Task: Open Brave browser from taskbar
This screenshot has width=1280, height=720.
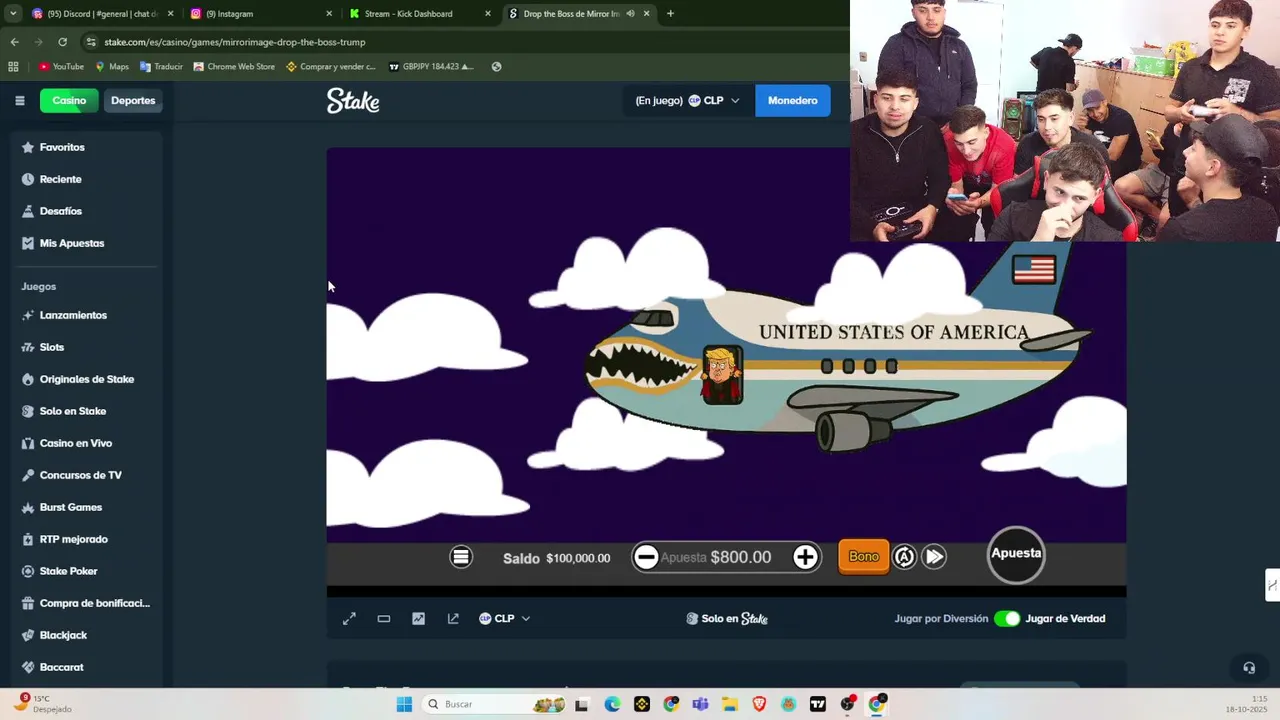Action: [x=759, y=704]
